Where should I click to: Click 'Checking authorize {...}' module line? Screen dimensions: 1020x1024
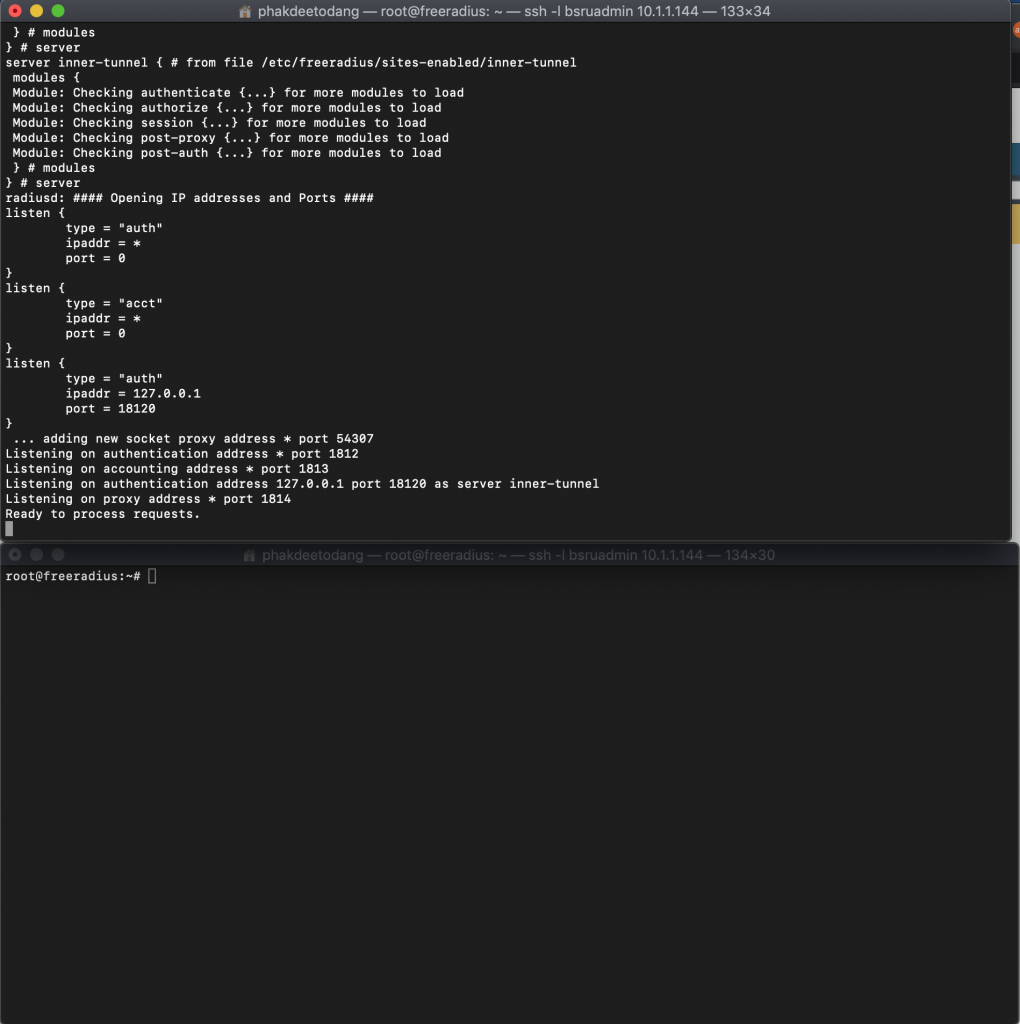[x=227, y=108]
